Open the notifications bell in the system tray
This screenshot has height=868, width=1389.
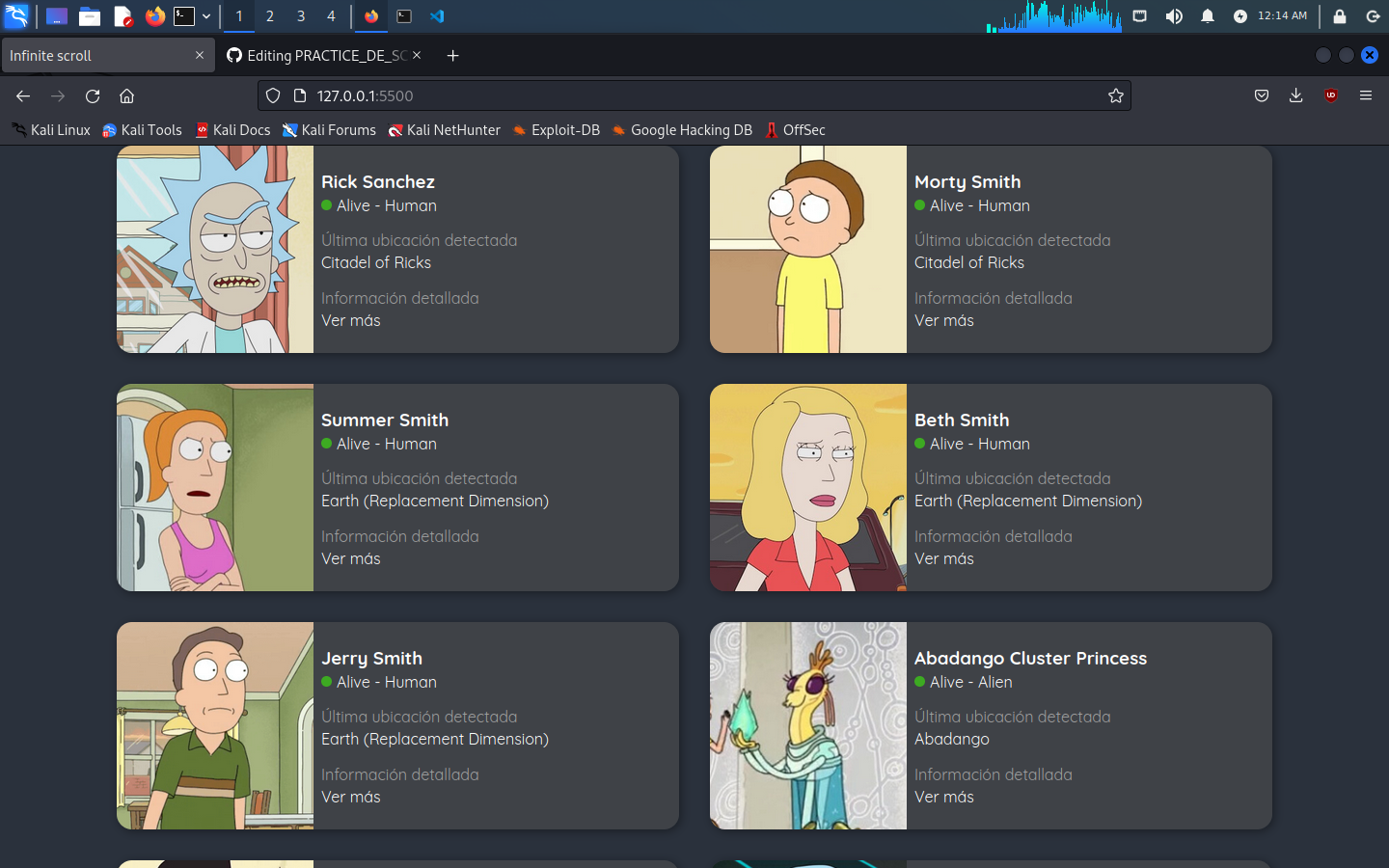click(1207, 16)
